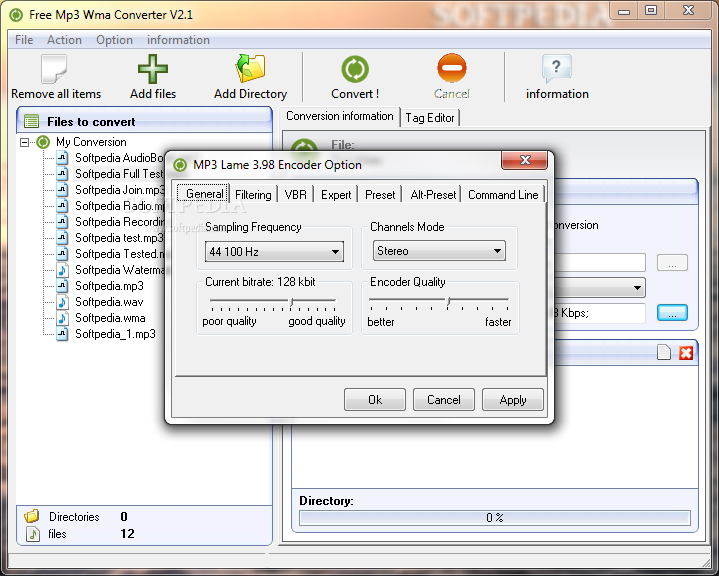Open the File menu

pos(24,40)
